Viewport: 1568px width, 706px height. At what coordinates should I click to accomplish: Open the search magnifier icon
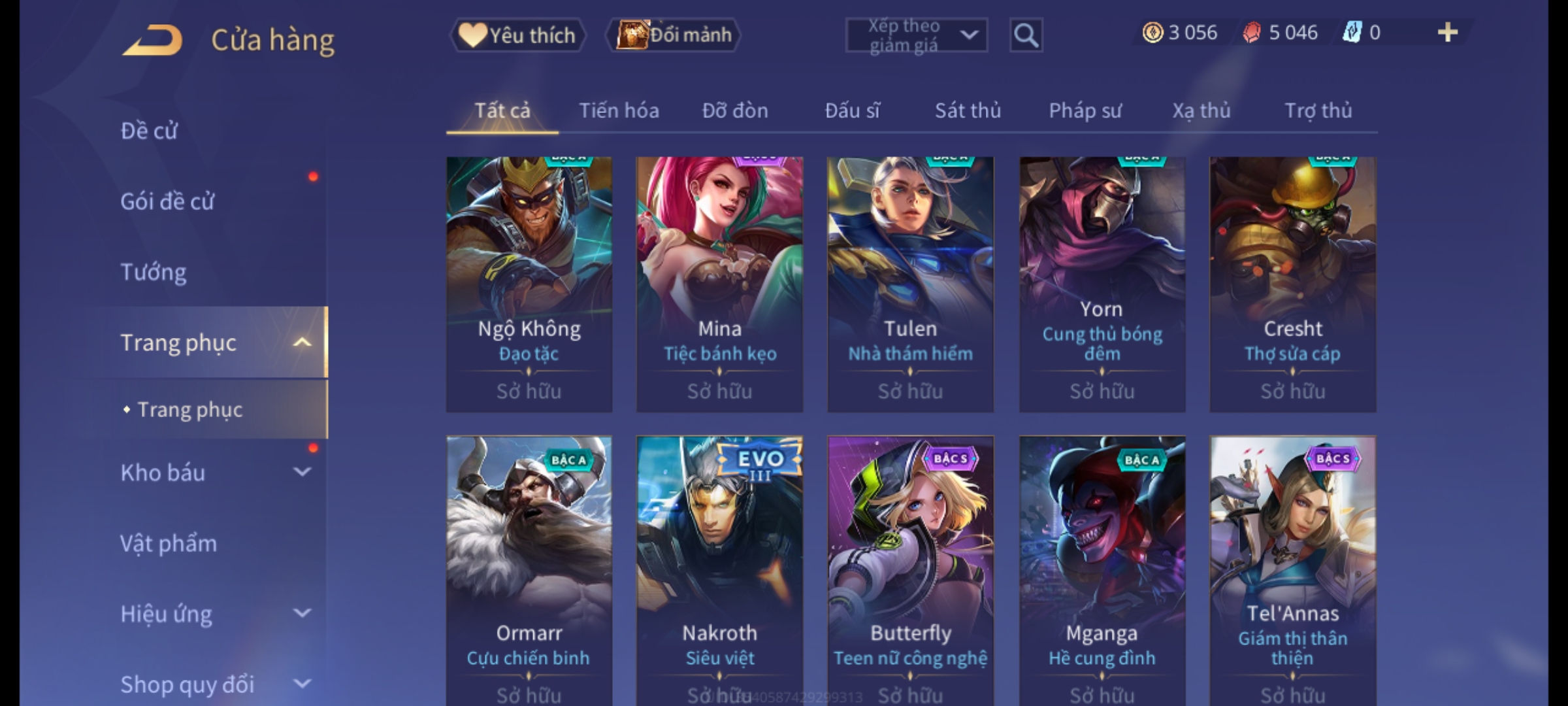tap(1026, 35)
